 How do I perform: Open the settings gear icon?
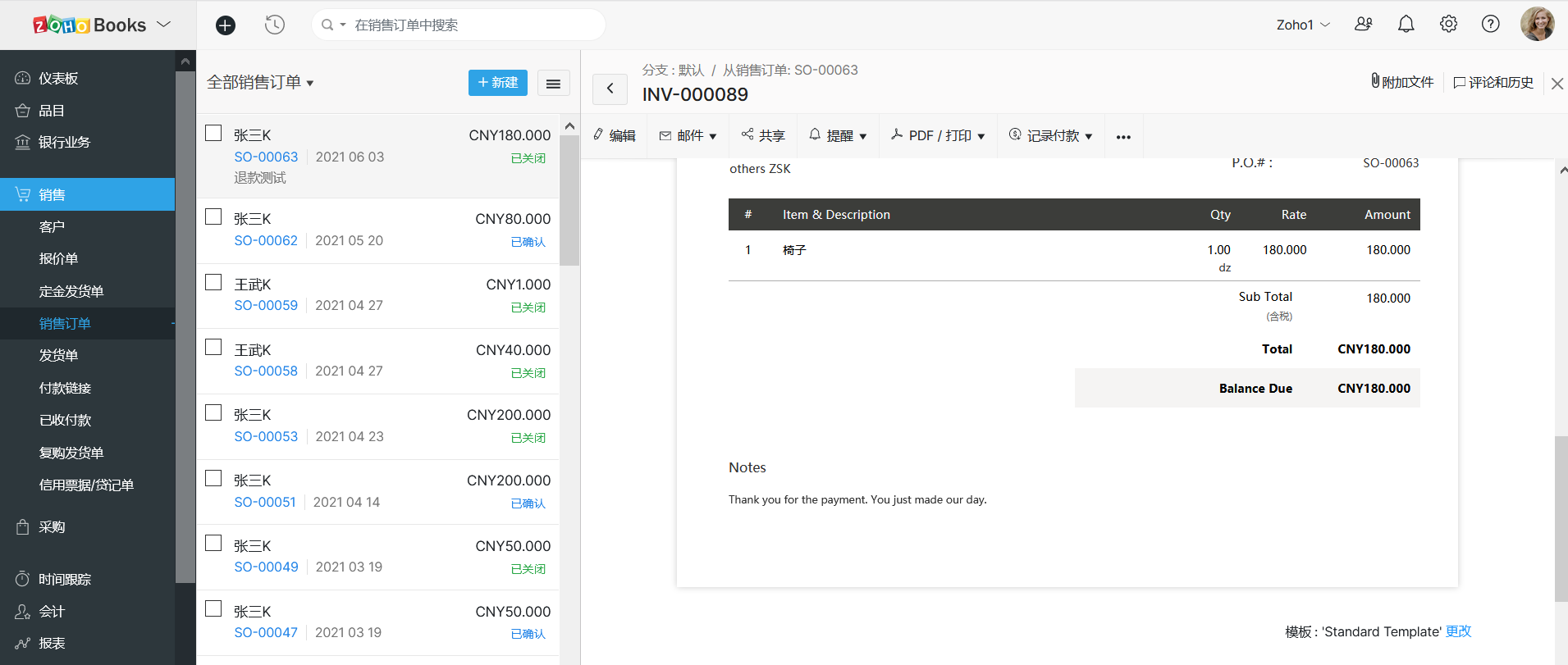point(1448,25)
